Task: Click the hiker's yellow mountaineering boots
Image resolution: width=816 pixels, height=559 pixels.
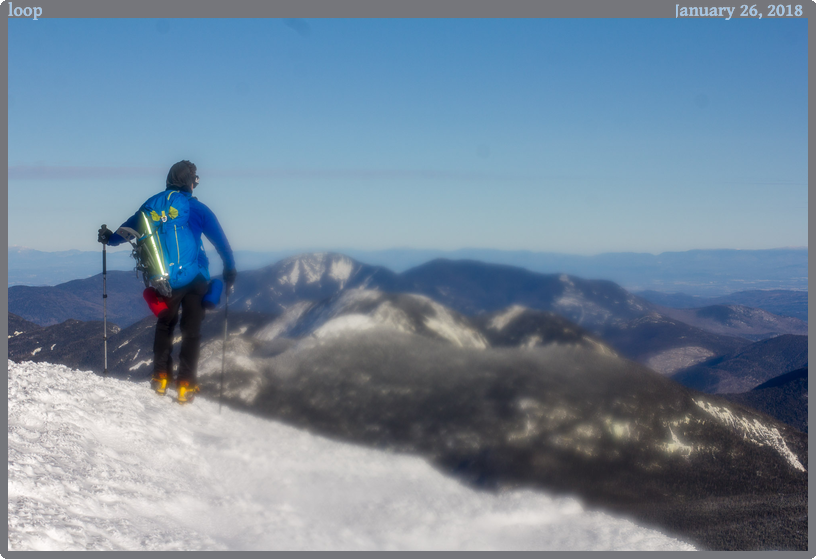Action: pyautogui.click(x=173, y=387)
